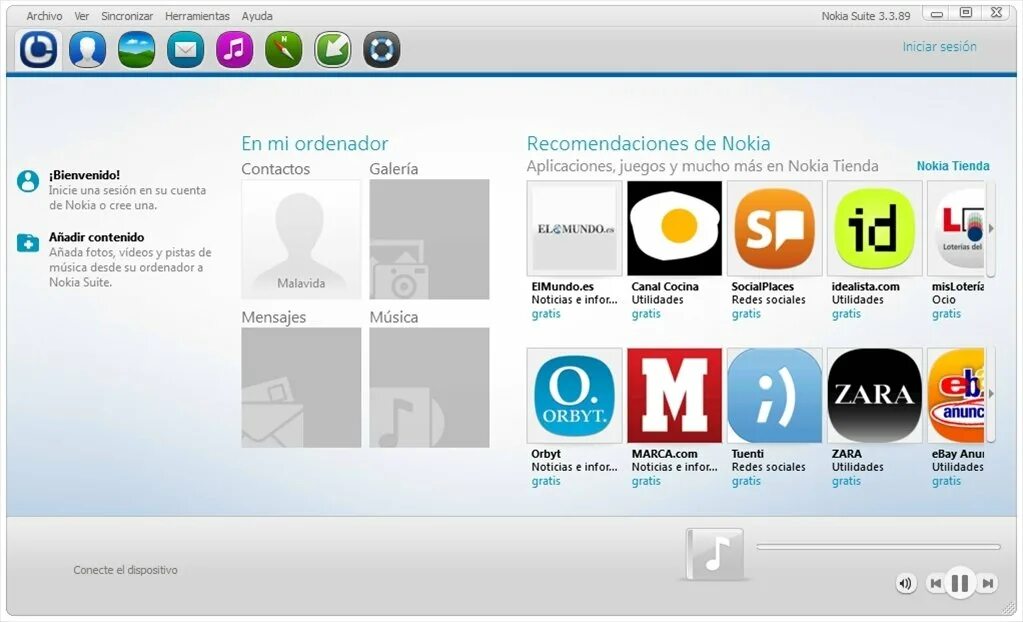The image size is (1023, 622).
Task: Click the Añadir contenido heading link
Action: [97, 237]
